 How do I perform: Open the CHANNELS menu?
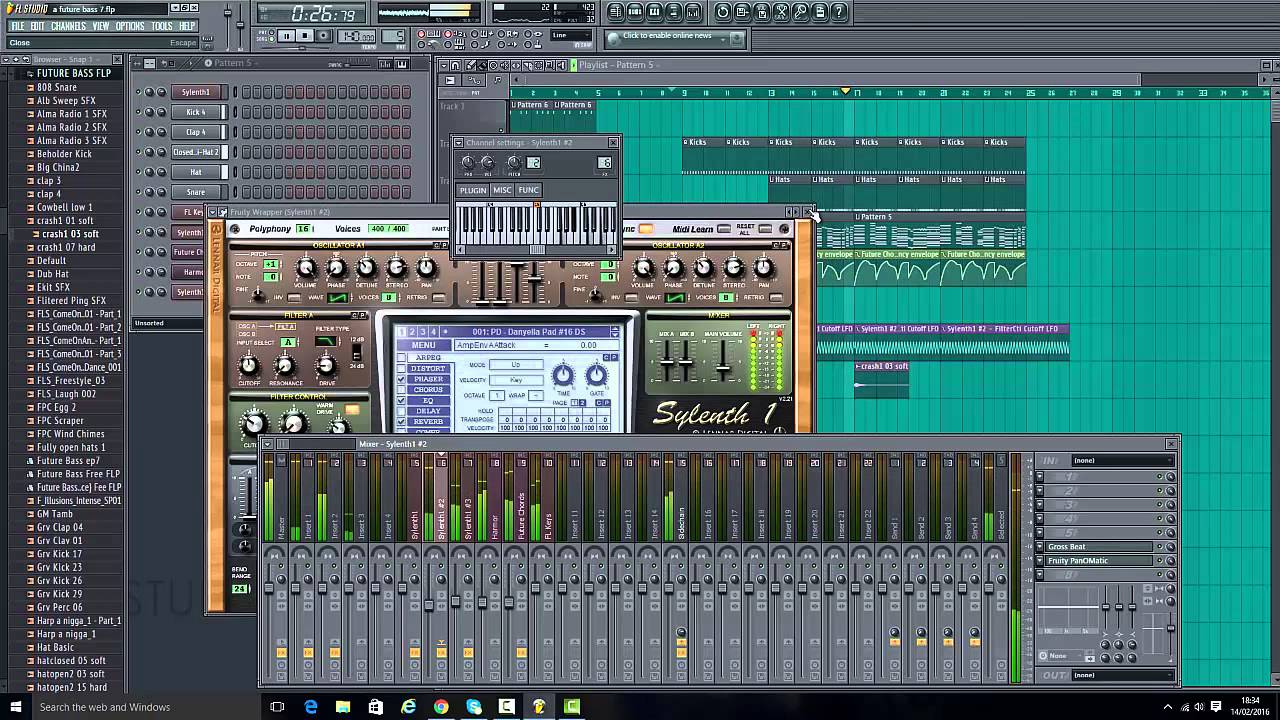(68, 26)
